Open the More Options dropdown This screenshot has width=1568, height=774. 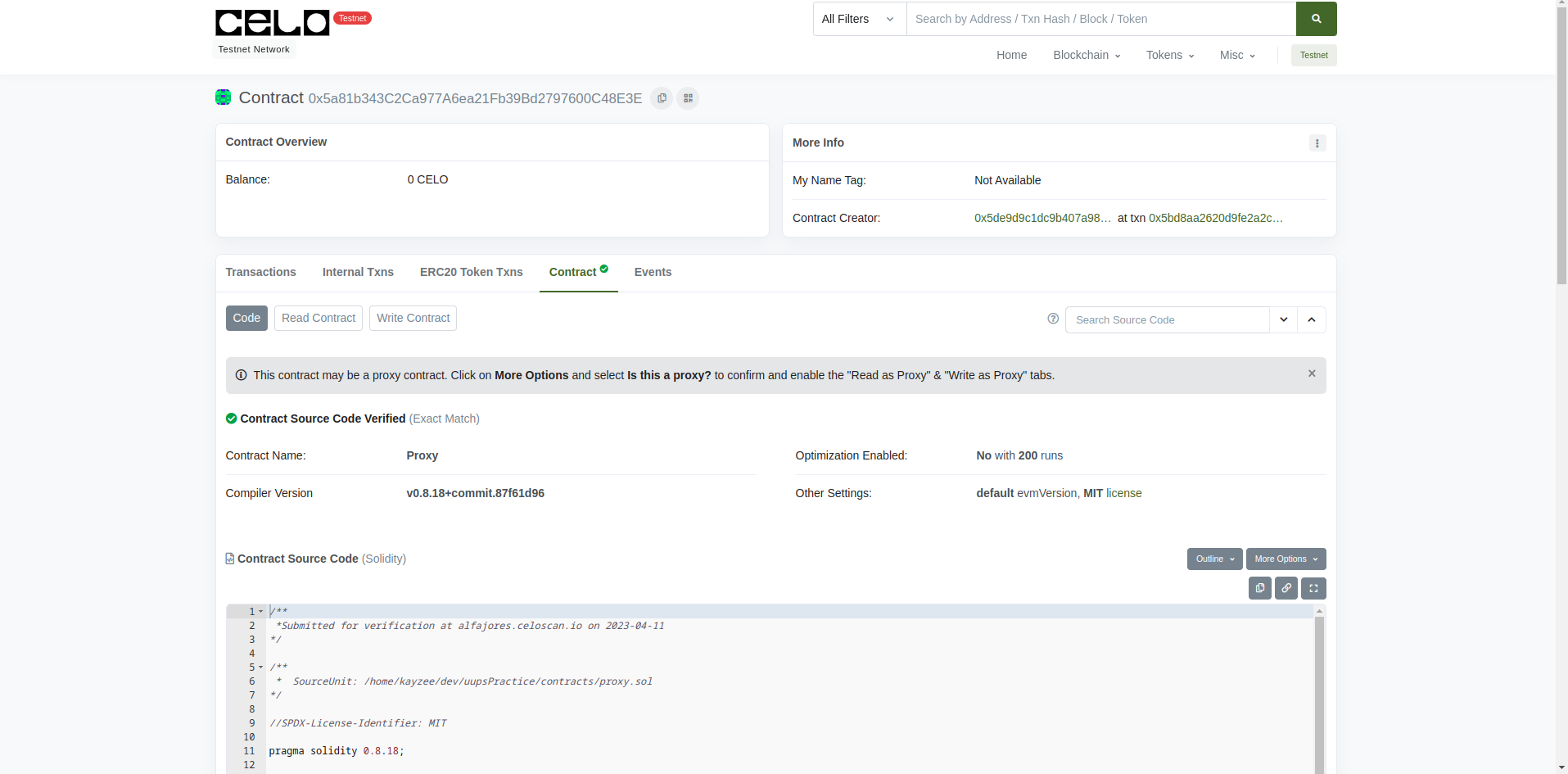click(1286, 559)
